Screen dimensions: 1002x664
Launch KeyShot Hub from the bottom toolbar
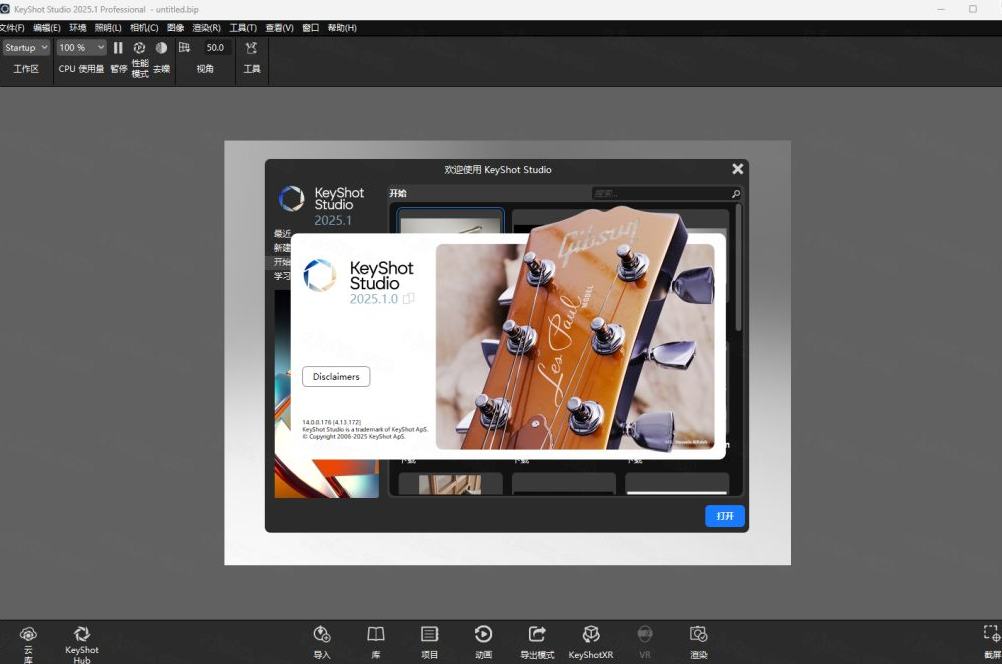coord(82,634)
